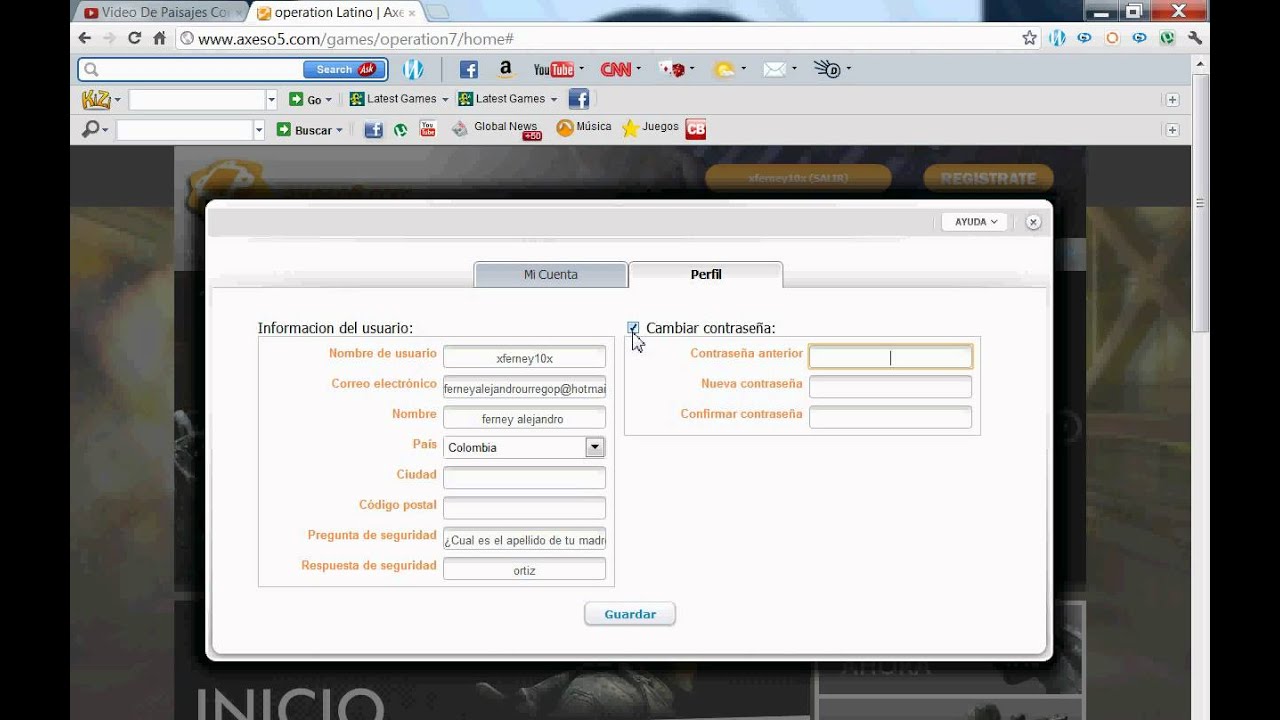Switch to the Video De Paisajes browser tab
The image size is (1280, 720).
[162, 13]
